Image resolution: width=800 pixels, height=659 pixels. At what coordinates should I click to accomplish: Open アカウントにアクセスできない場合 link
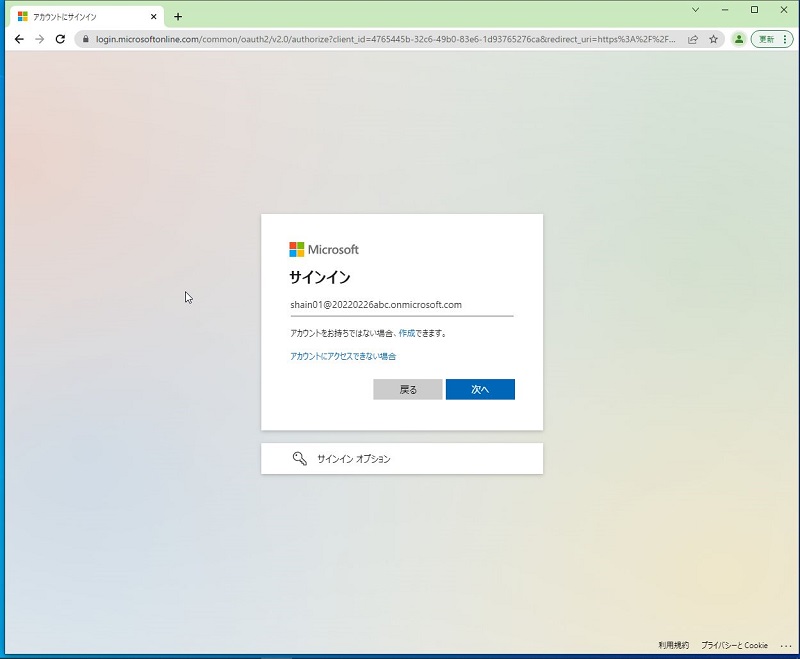343,356
